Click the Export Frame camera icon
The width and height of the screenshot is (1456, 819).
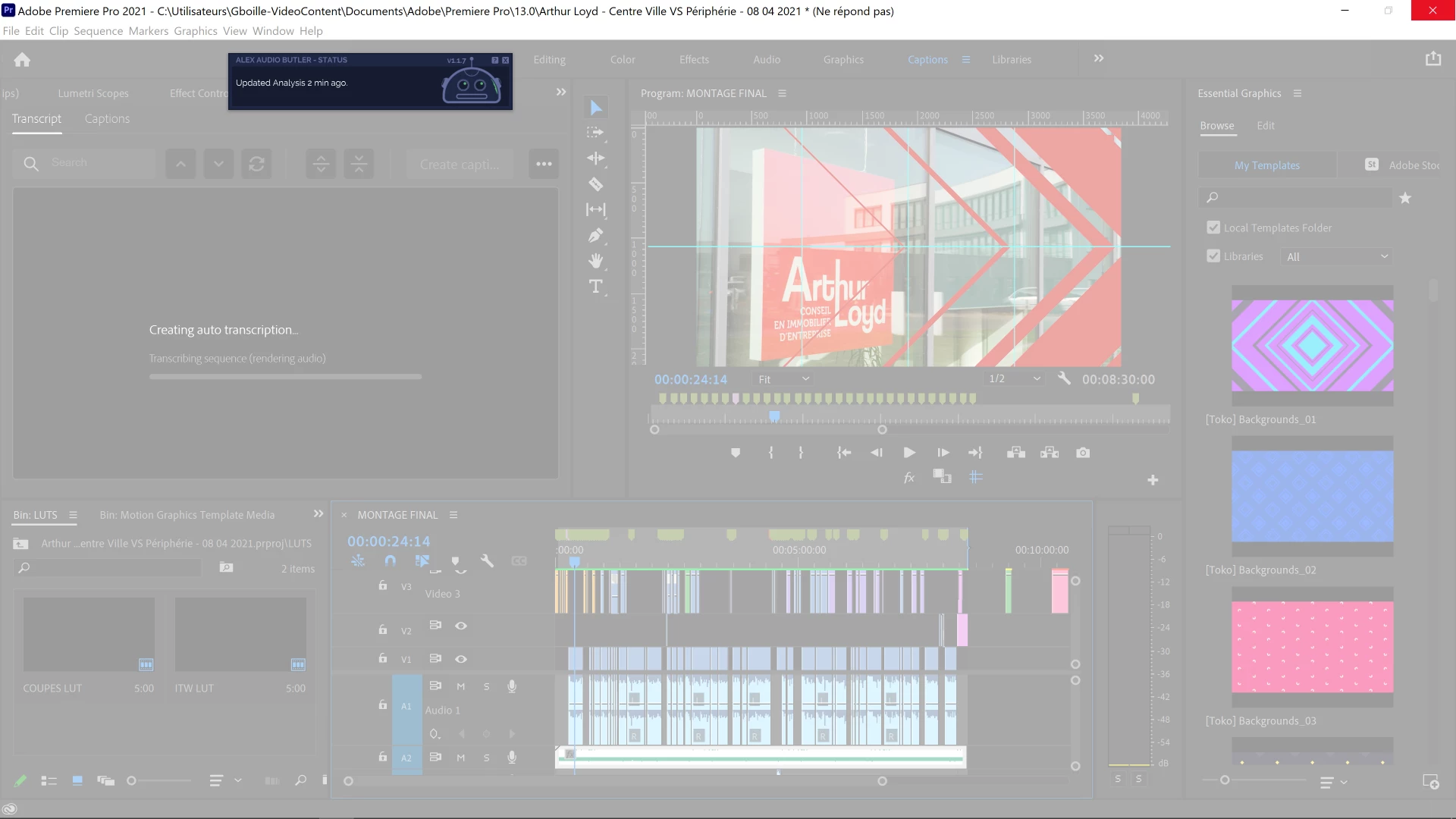(x=1083, y=453)
